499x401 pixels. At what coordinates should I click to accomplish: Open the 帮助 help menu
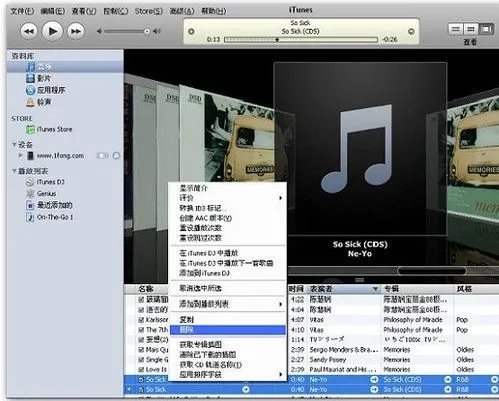[214, 11]
